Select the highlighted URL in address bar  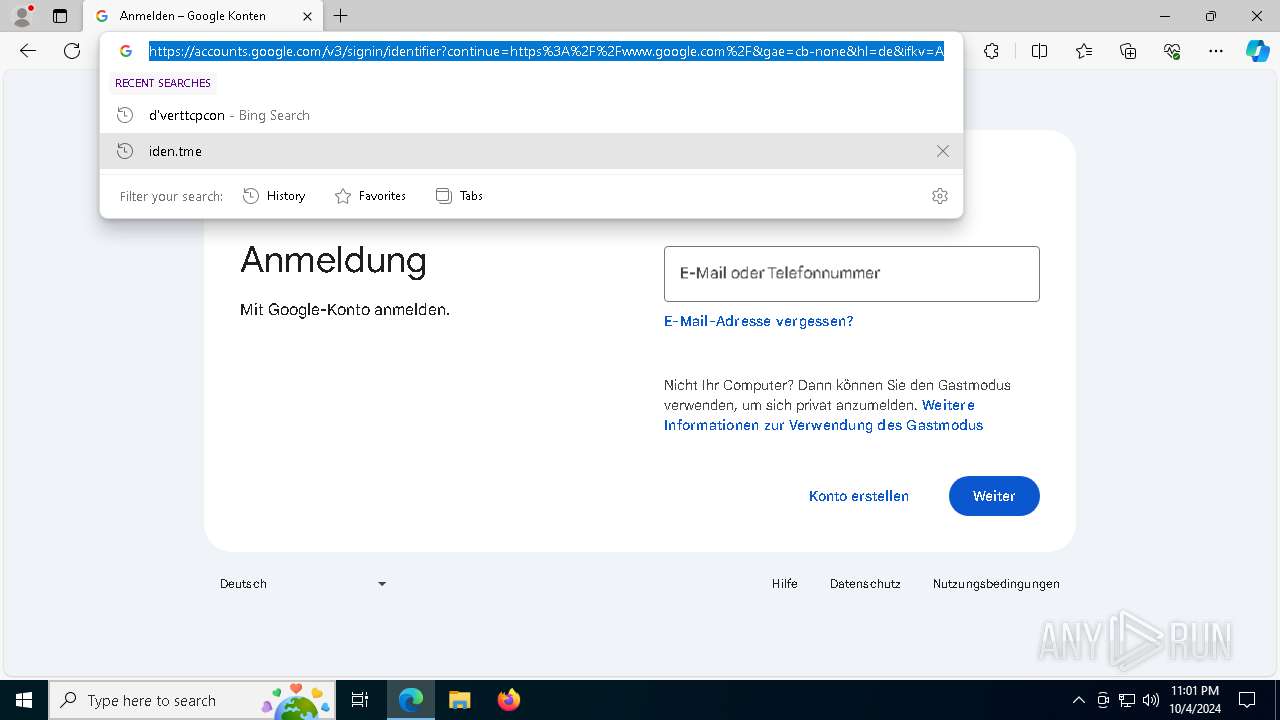(x=546, y=51)
